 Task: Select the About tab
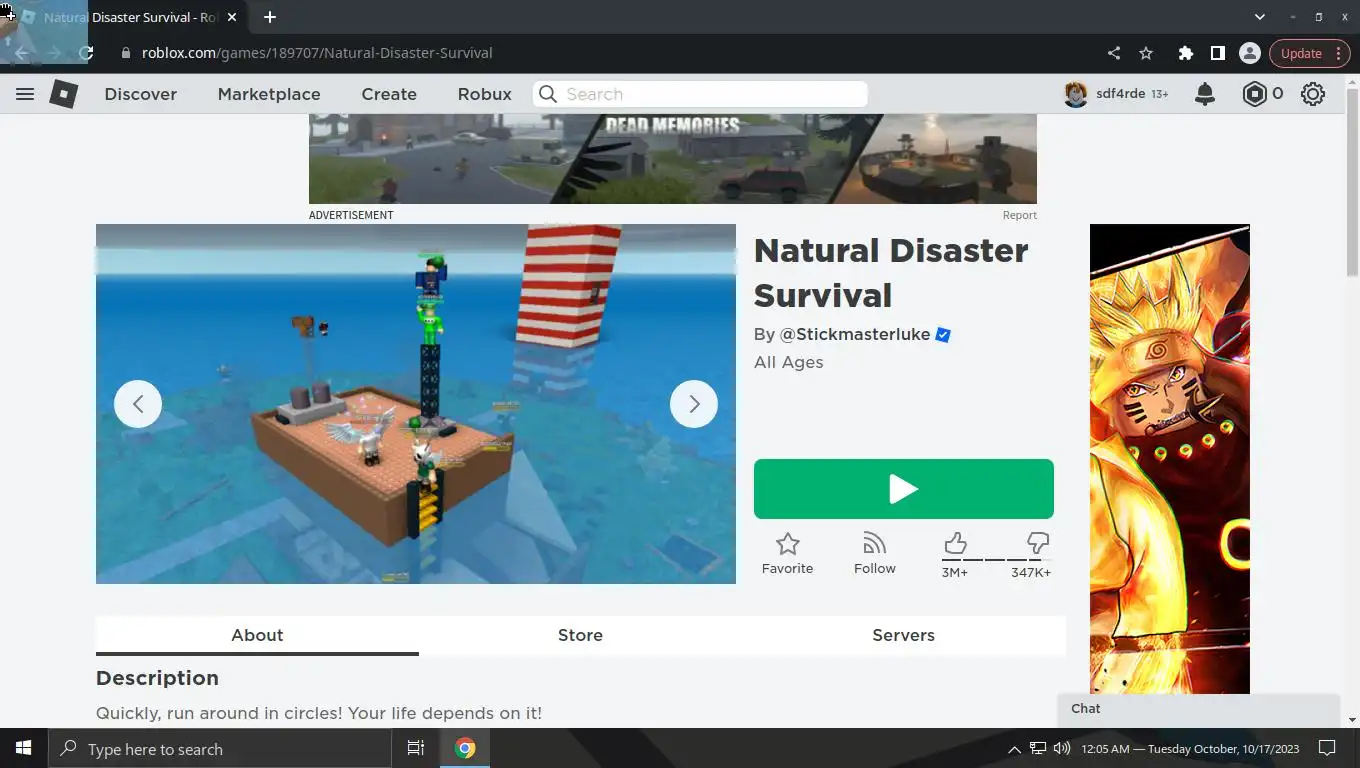(257, 635)
